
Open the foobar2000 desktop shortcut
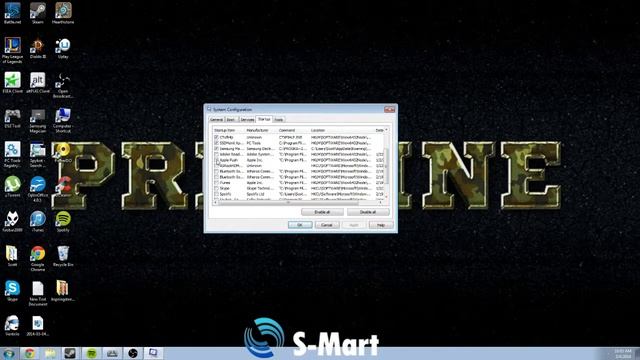click(12, 222)
